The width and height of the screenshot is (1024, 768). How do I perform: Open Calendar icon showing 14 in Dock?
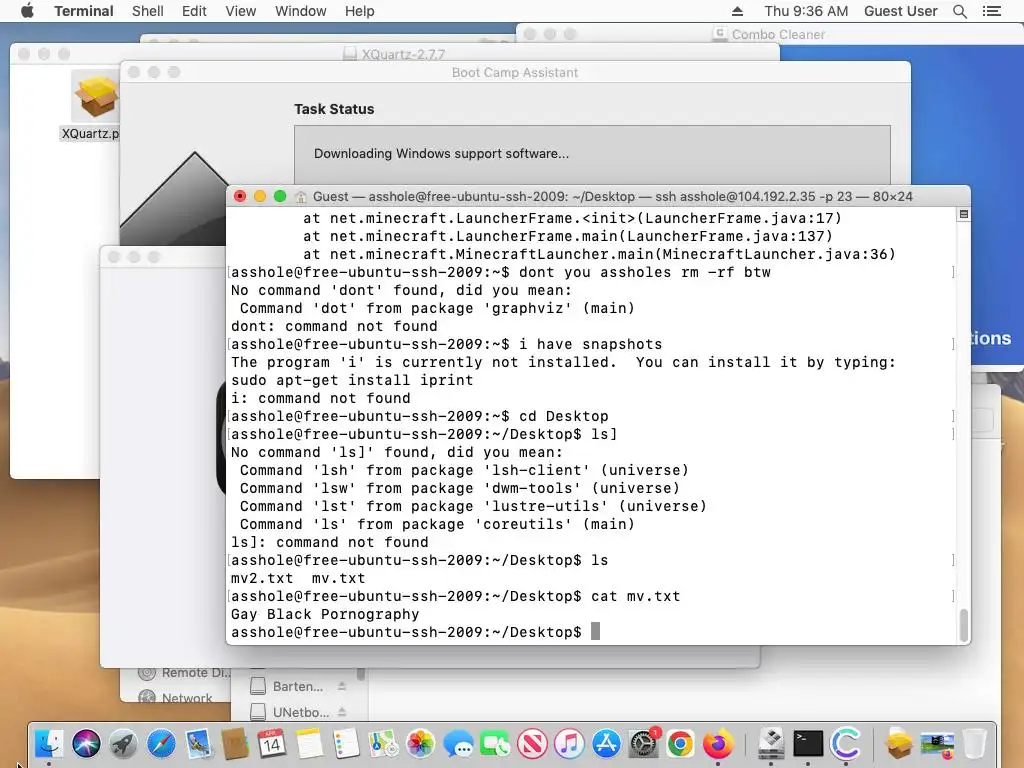[272, 744]
